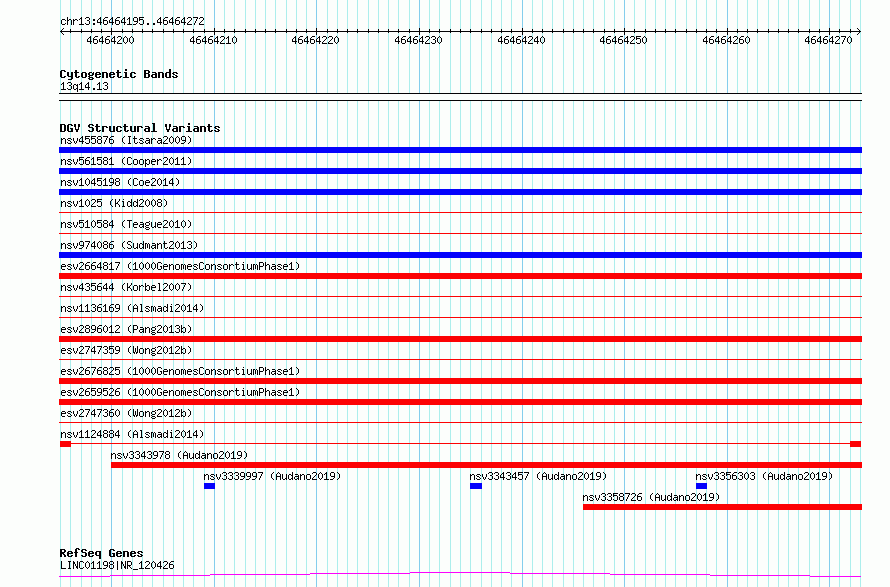Select the blue bar under nsv974086
The image size is (890, 587).
click(460, 255)
